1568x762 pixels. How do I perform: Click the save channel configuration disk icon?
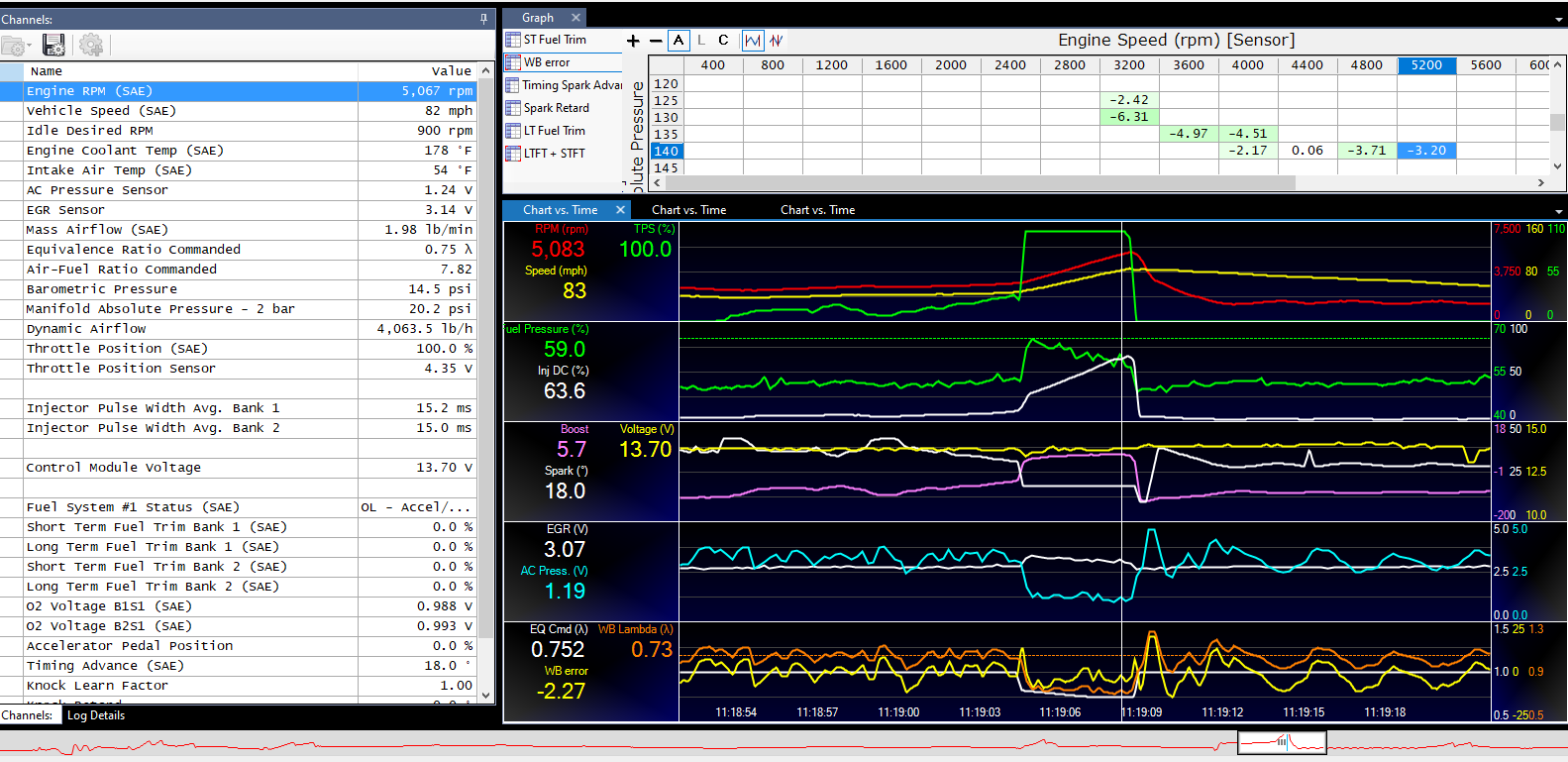point(54,45)
